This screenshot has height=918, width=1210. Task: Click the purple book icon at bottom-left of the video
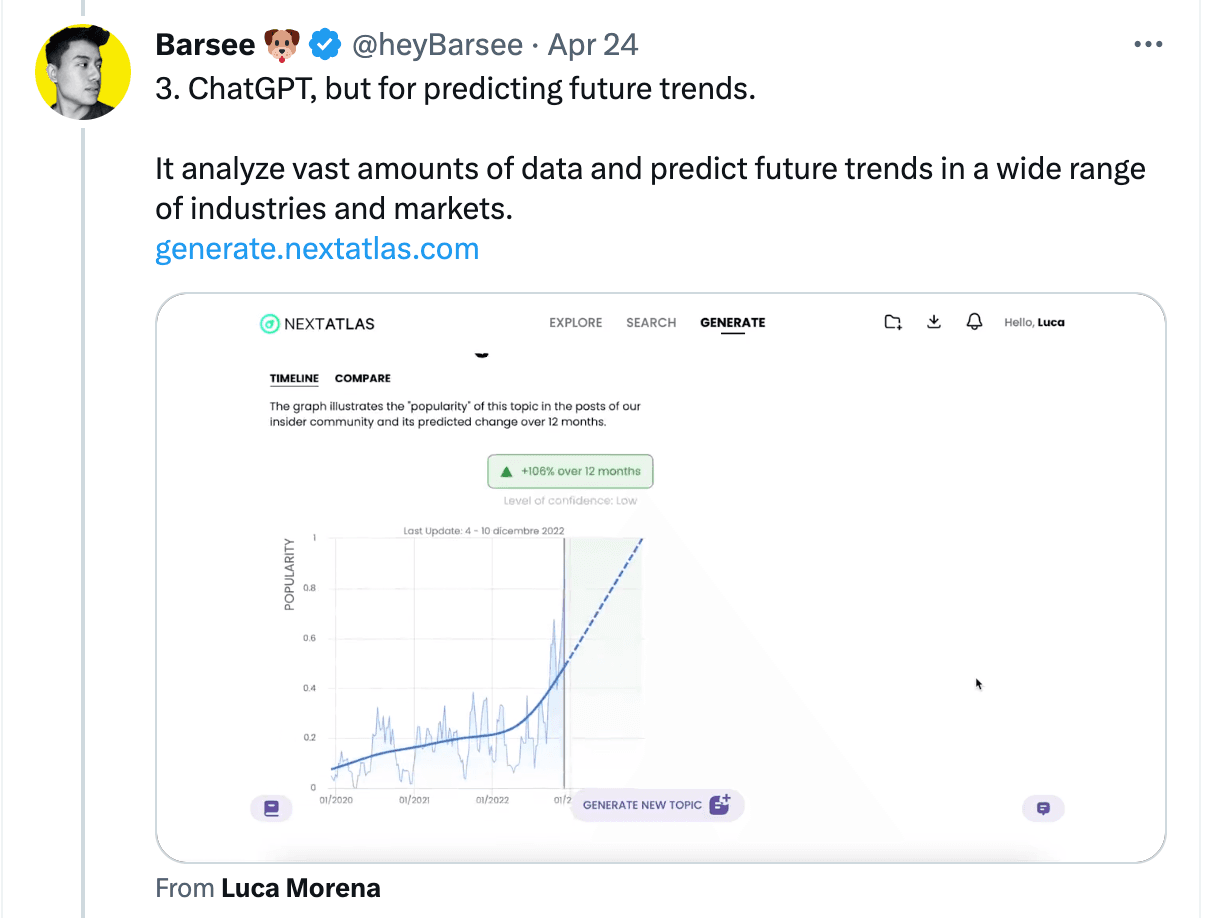[x=270, y=808]
